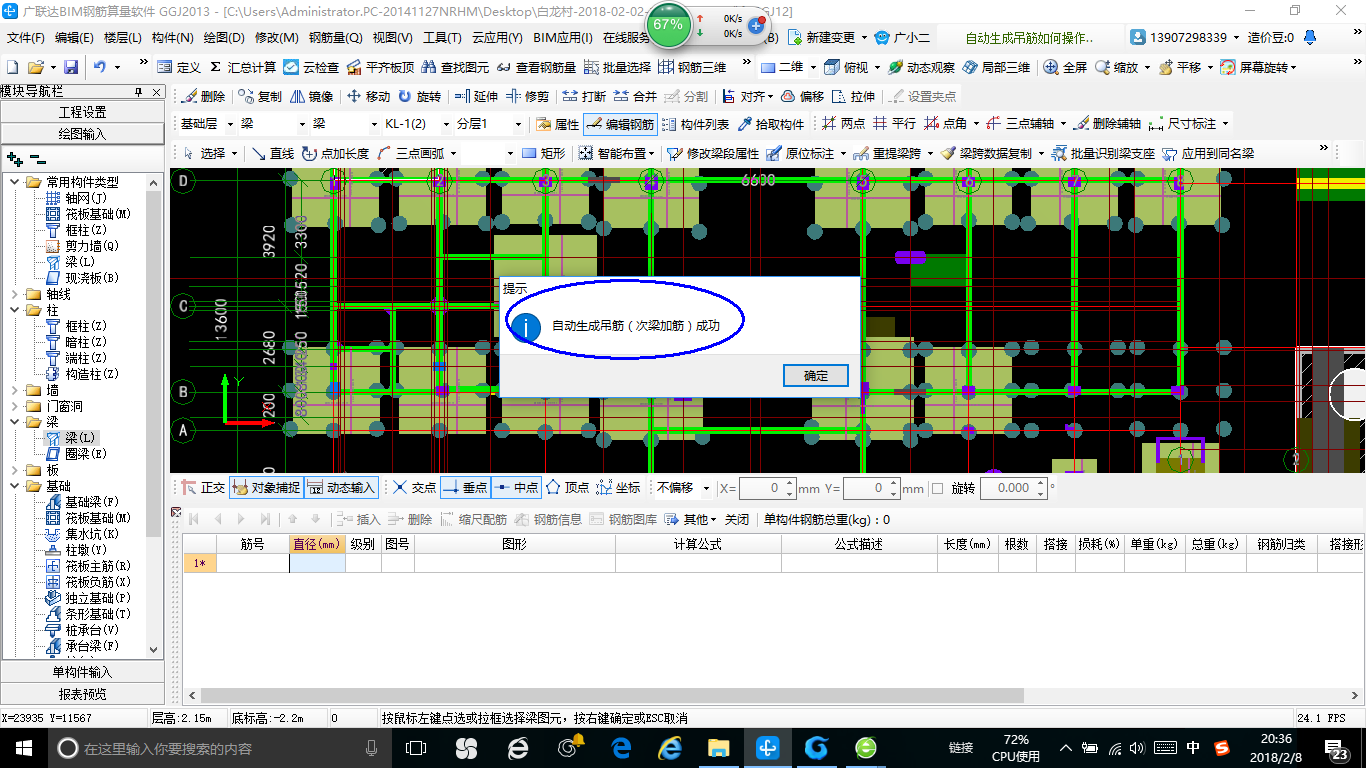Click the 绘图输入 panel button
1366x768 pixels.
tap(82, 133)
